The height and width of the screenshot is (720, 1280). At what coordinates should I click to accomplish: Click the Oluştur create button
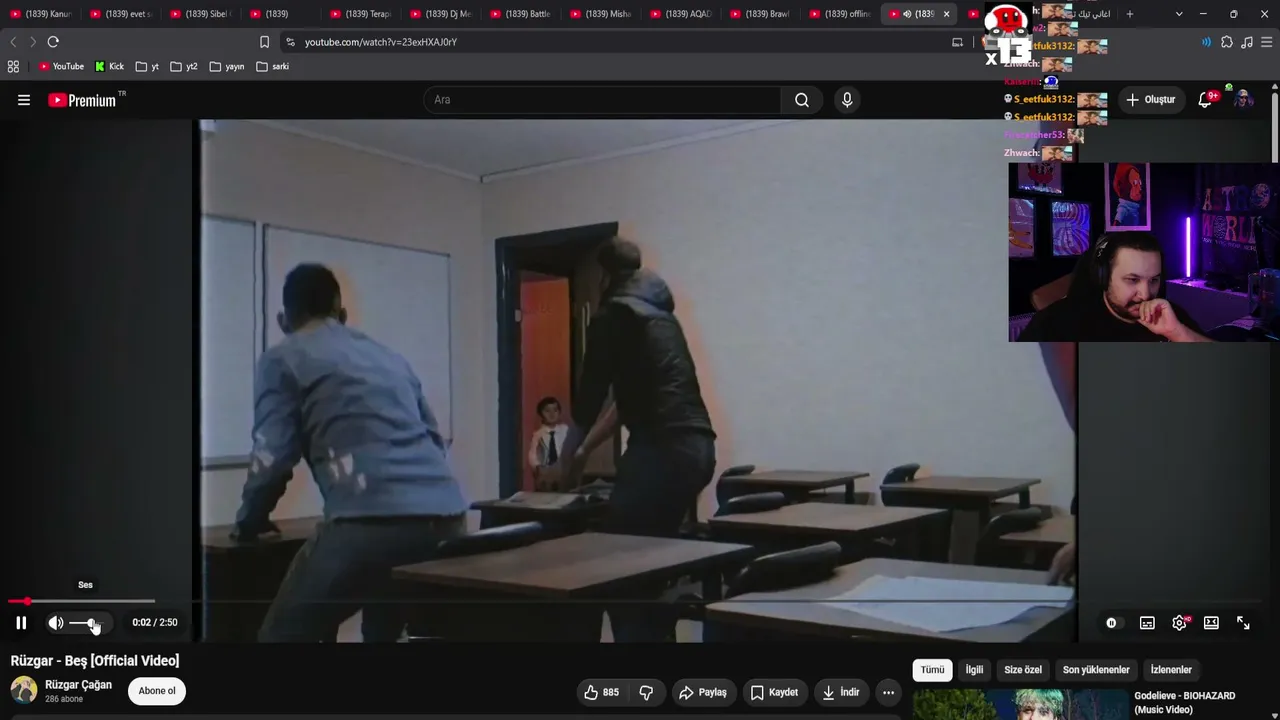click(1151, 100)
